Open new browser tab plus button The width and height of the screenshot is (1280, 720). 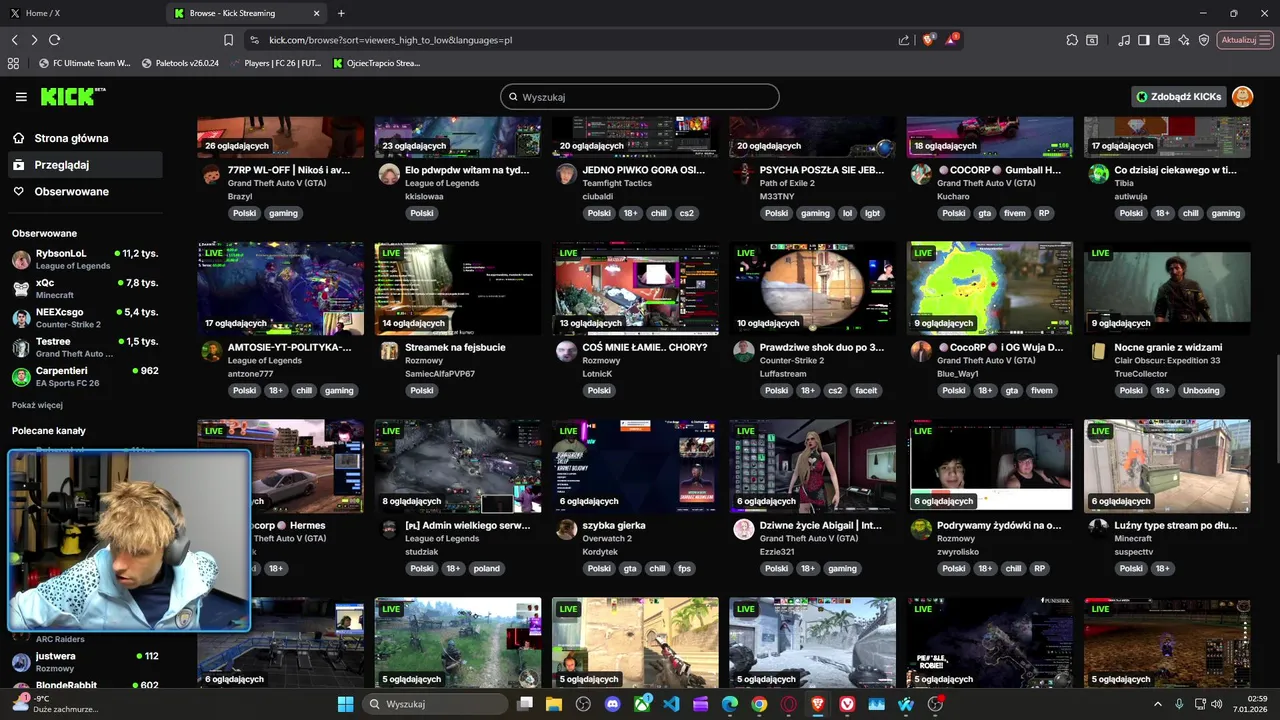(x=341, y=13)
